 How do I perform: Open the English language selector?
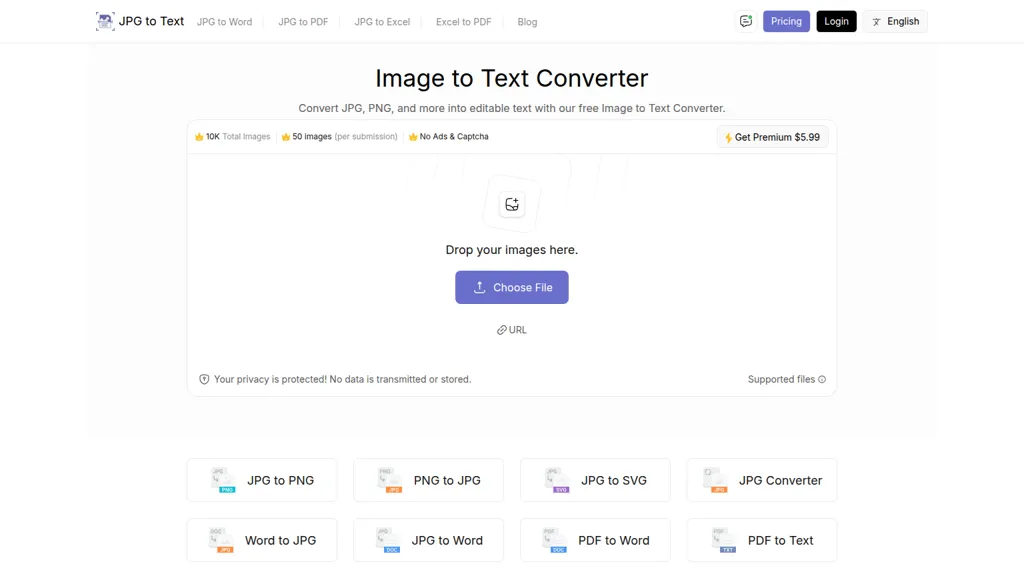tap(895, 22)
